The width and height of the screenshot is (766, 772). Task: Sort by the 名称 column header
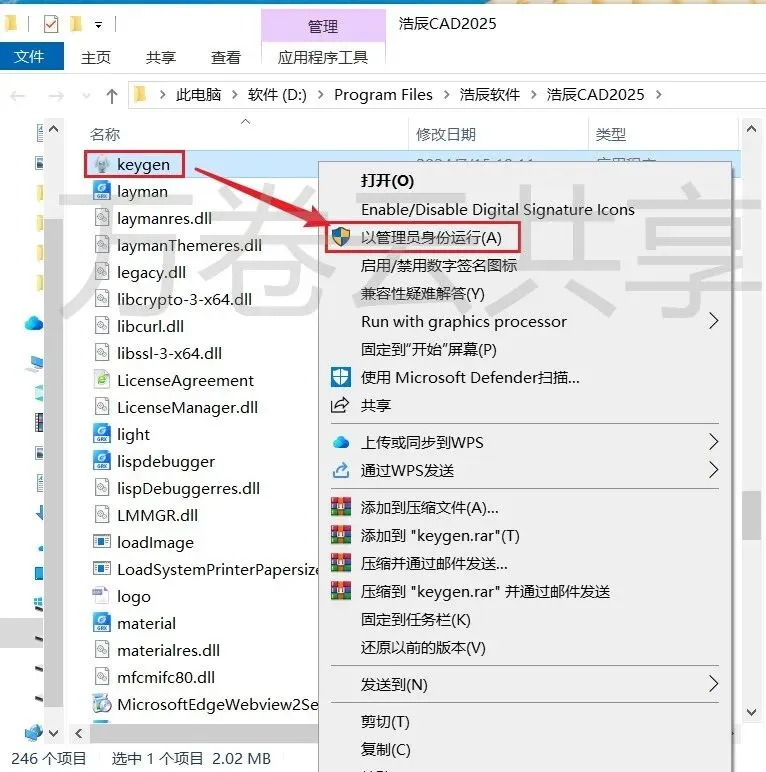105,134
